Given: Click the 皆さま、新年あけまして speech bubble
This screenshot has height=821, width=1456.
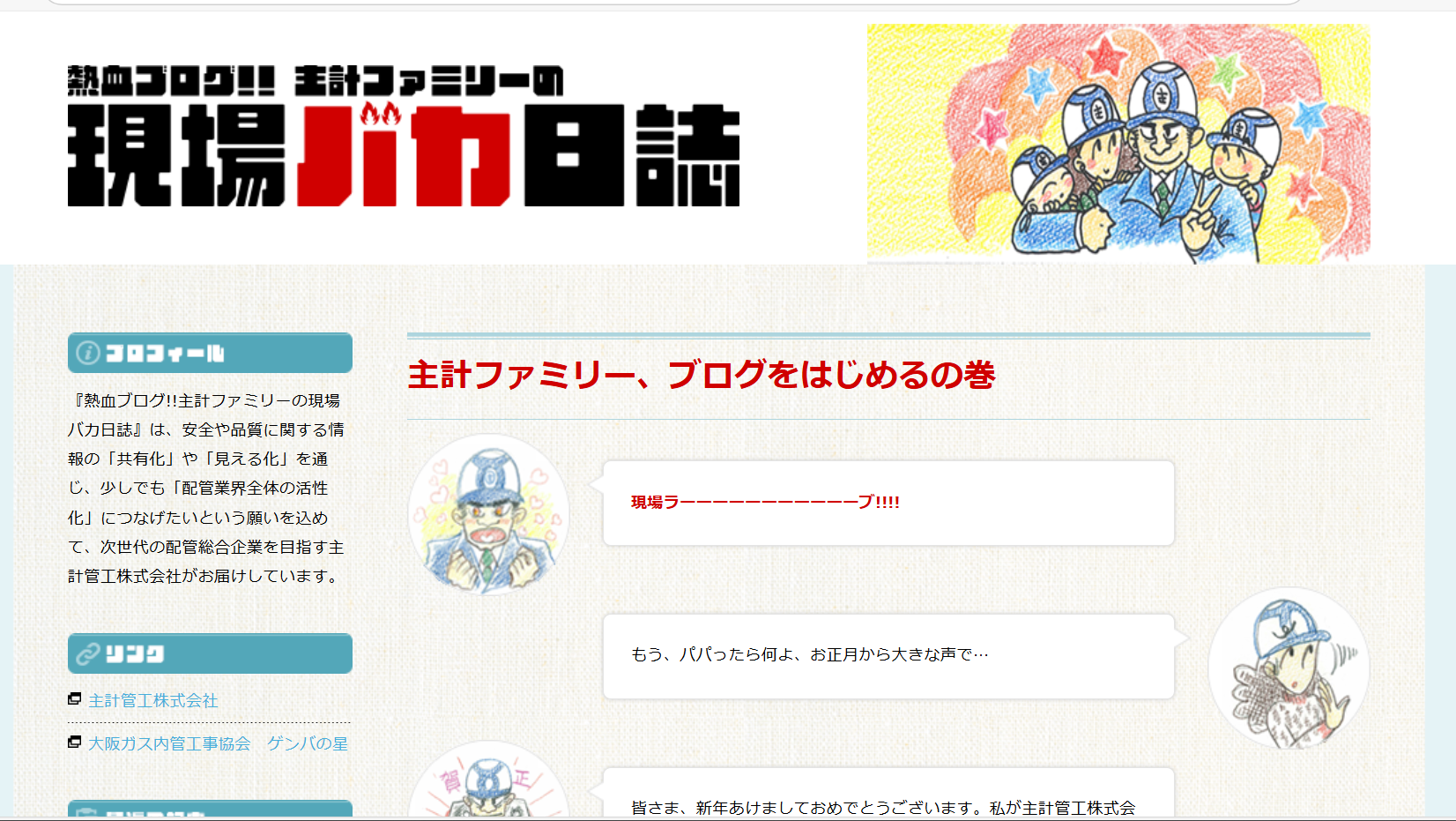Looking at the screenshot, I should point(888,793).
